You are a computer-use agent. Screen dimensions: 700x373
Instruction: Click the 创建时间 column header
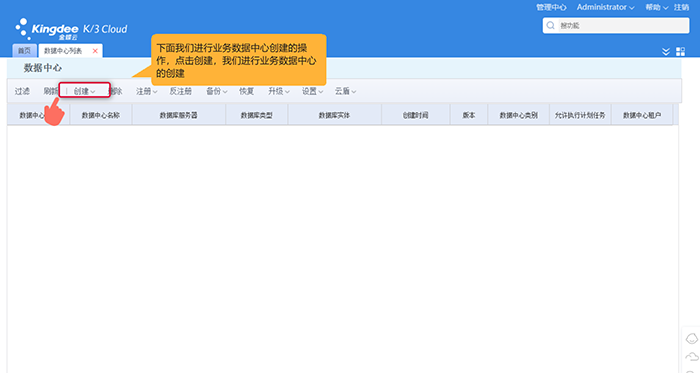click(416, 115)
